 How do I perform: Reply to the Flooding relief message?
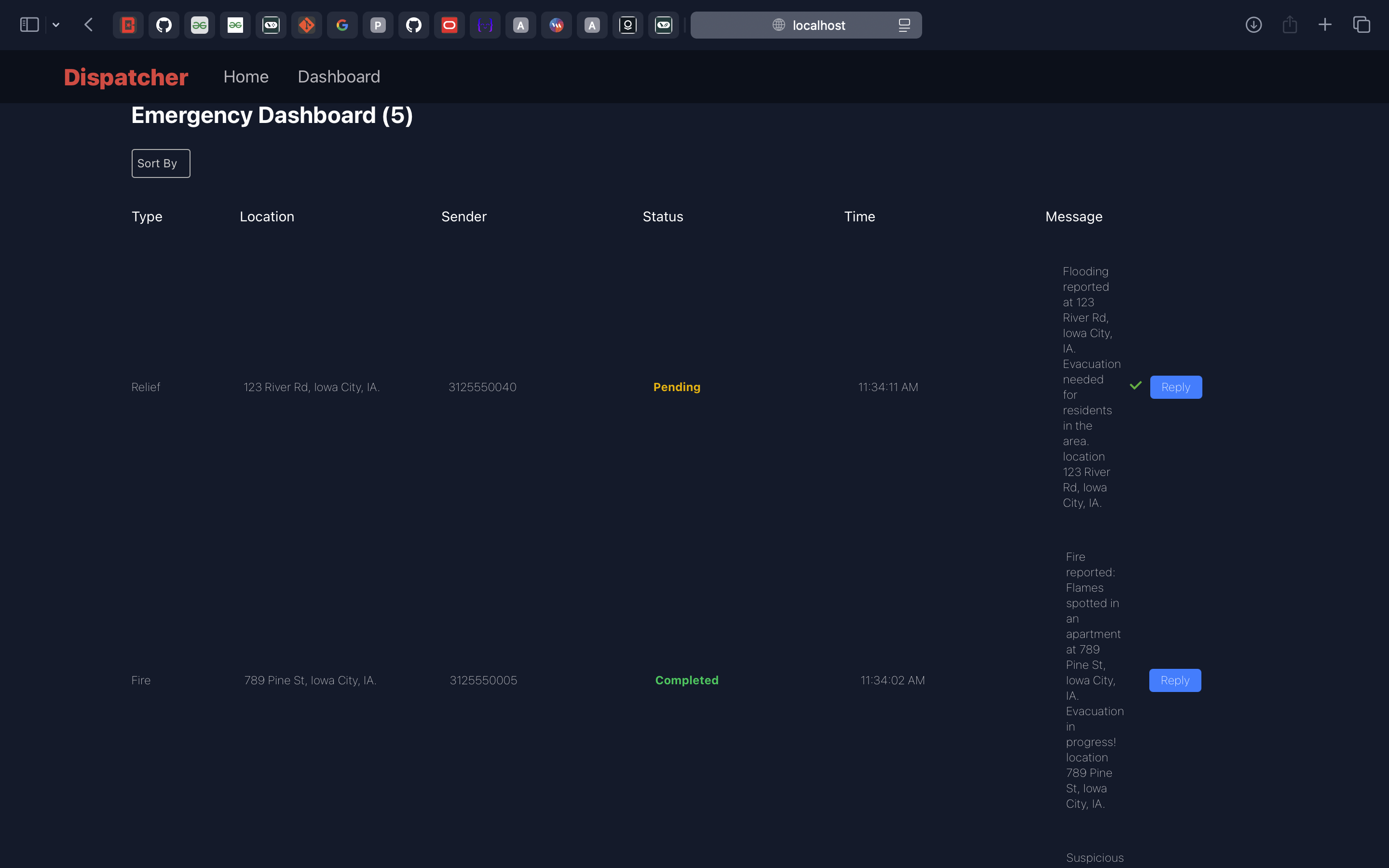point(1175,388)
